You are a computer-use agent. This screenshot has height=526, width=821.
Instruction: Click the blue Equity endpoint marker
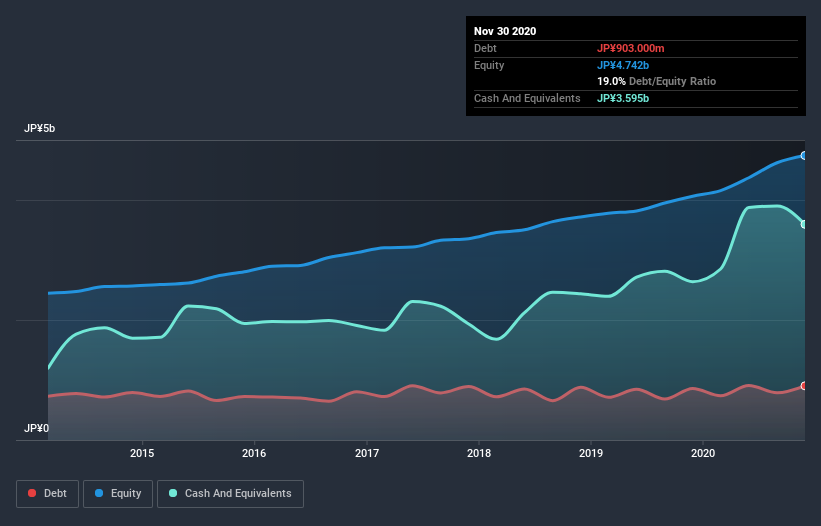click(x=804, y=156)
